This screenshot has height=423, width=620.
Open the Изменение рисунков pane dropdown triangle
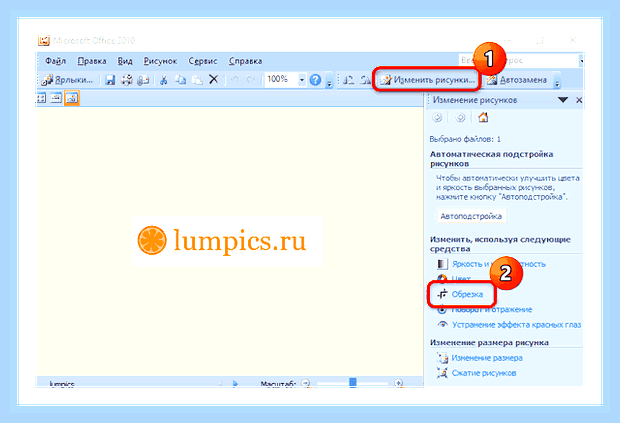(563, 100)
